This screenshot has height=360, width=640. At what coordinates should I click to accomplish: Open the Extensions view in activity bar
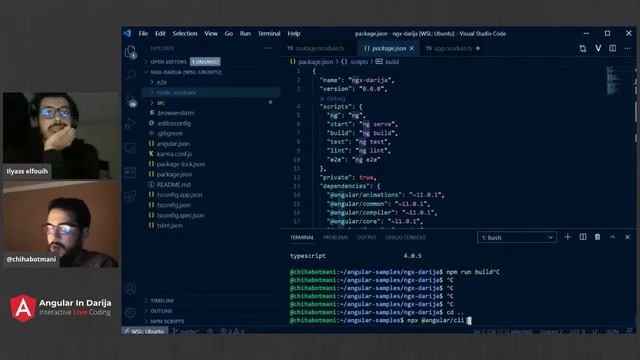(130, 196)
